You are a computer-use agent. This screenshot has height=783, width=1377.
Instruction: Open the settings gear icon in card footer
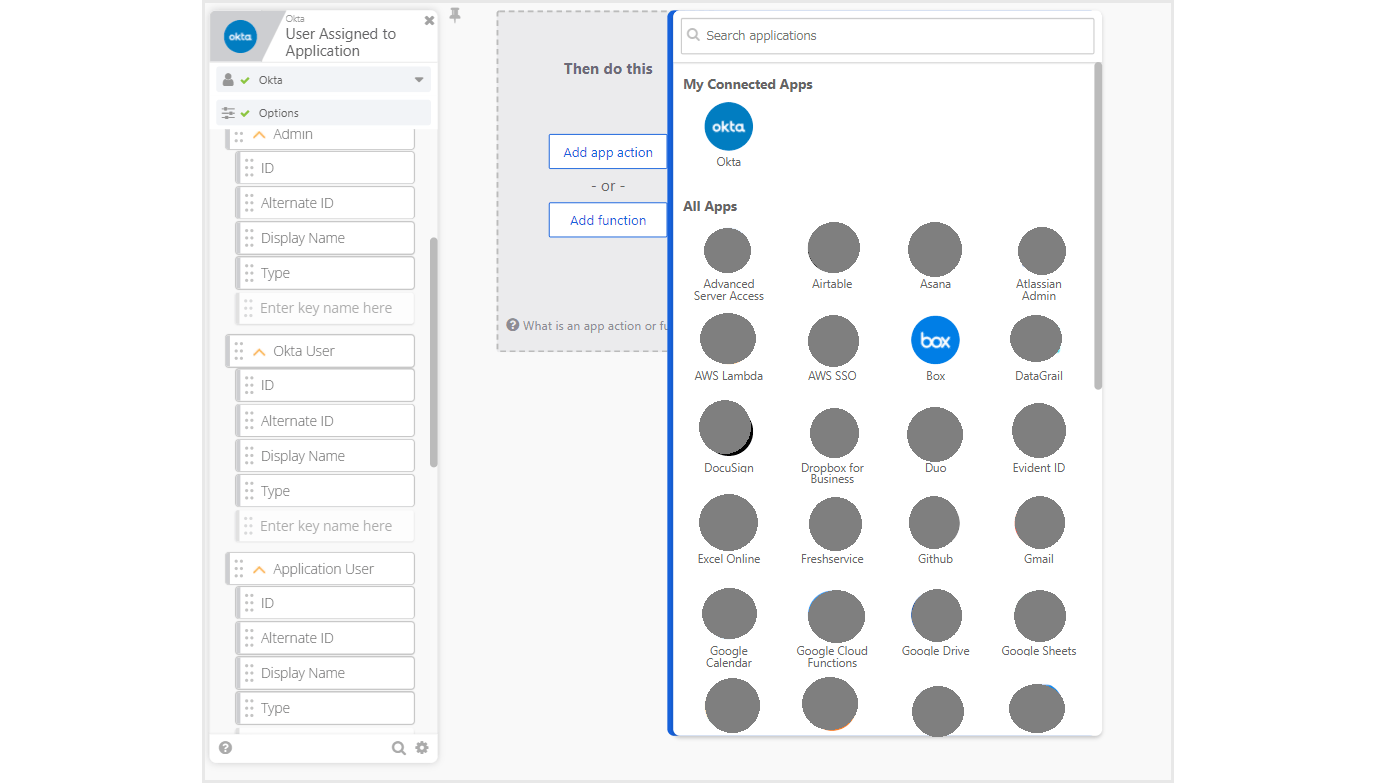[x=422, y=747]
